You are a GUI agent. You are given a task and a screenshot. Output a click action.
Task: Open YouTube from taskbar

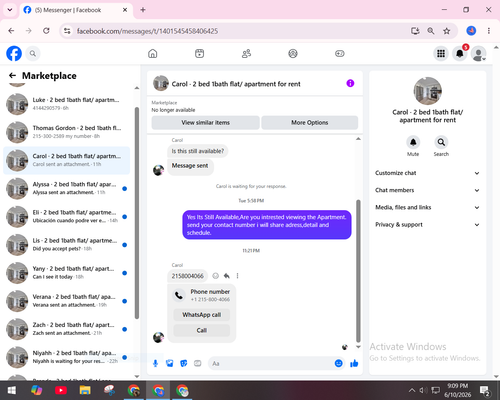coord(61,390)
